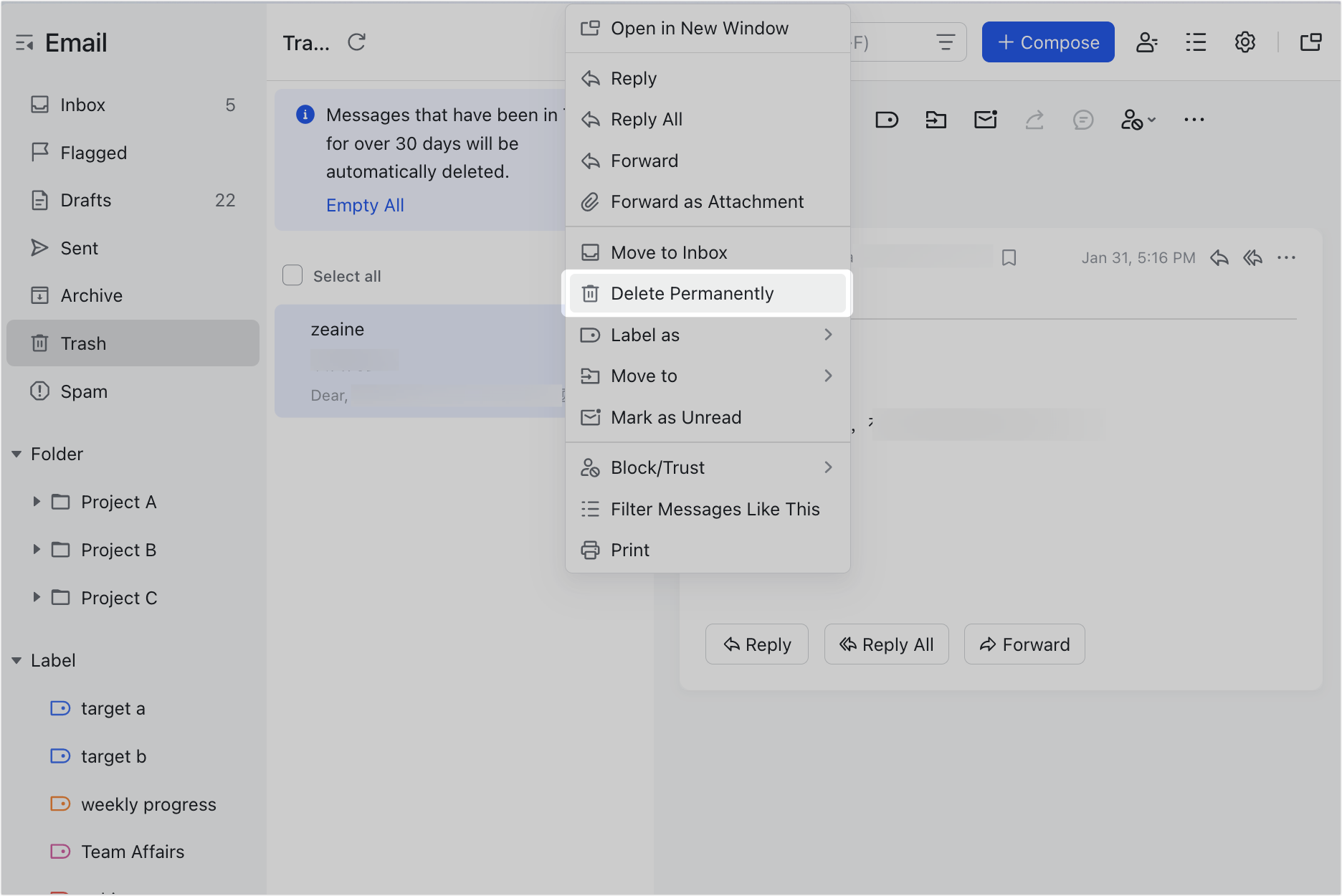Click the Reply All button below the email
This screenshot has height=896, width=1342.
point(886,644)
